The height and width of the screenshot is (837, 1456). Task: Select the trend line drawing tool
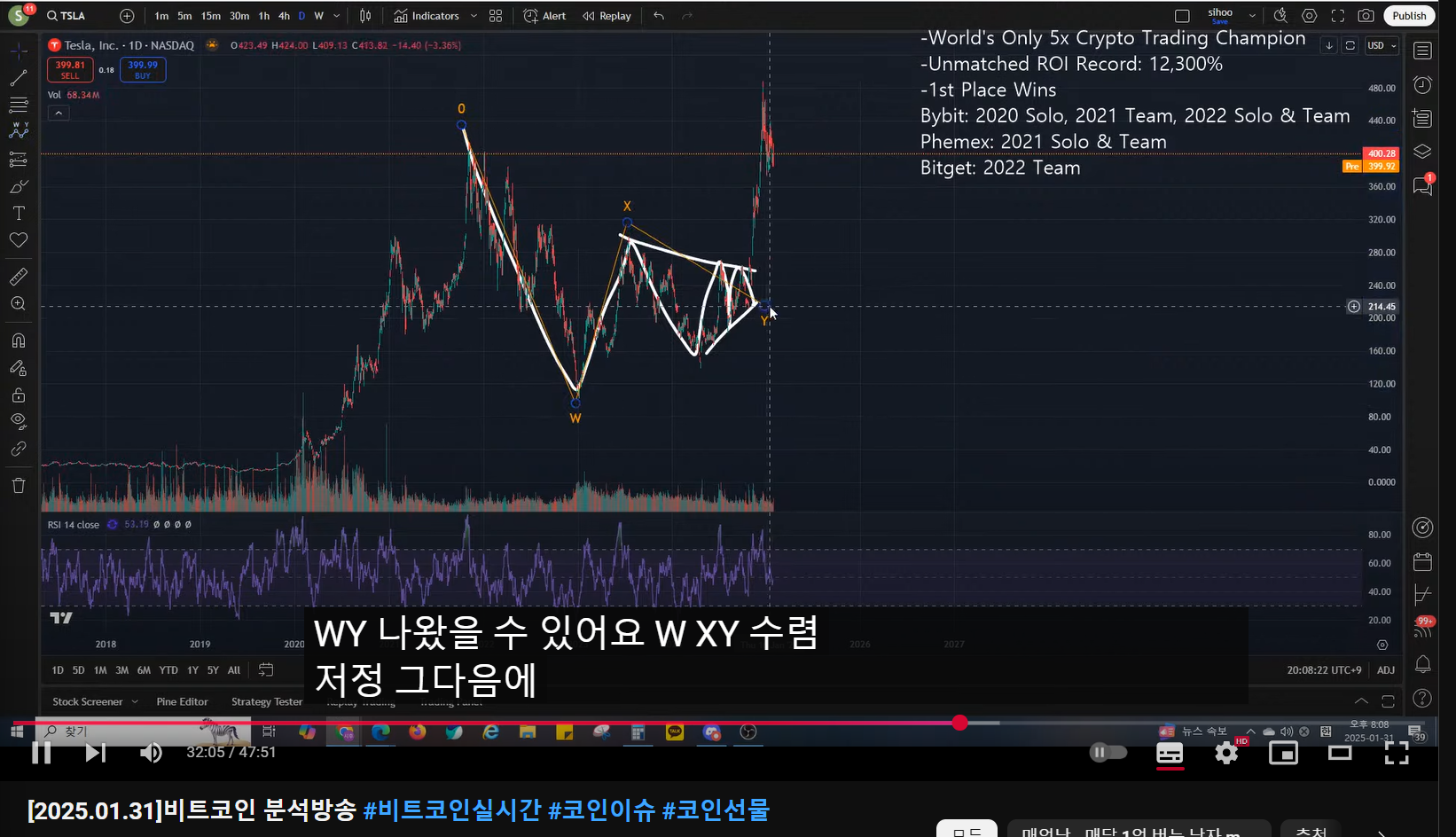pyautogui.click(x=18, y=78)
